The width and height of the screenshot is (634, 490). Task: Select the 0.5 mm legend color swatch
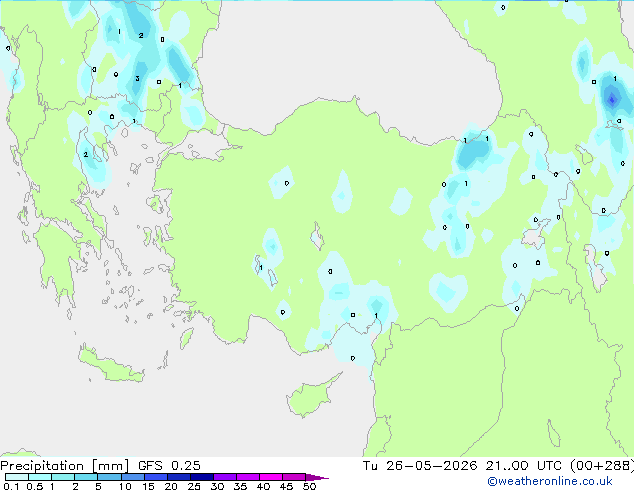[x=40, y=477]
